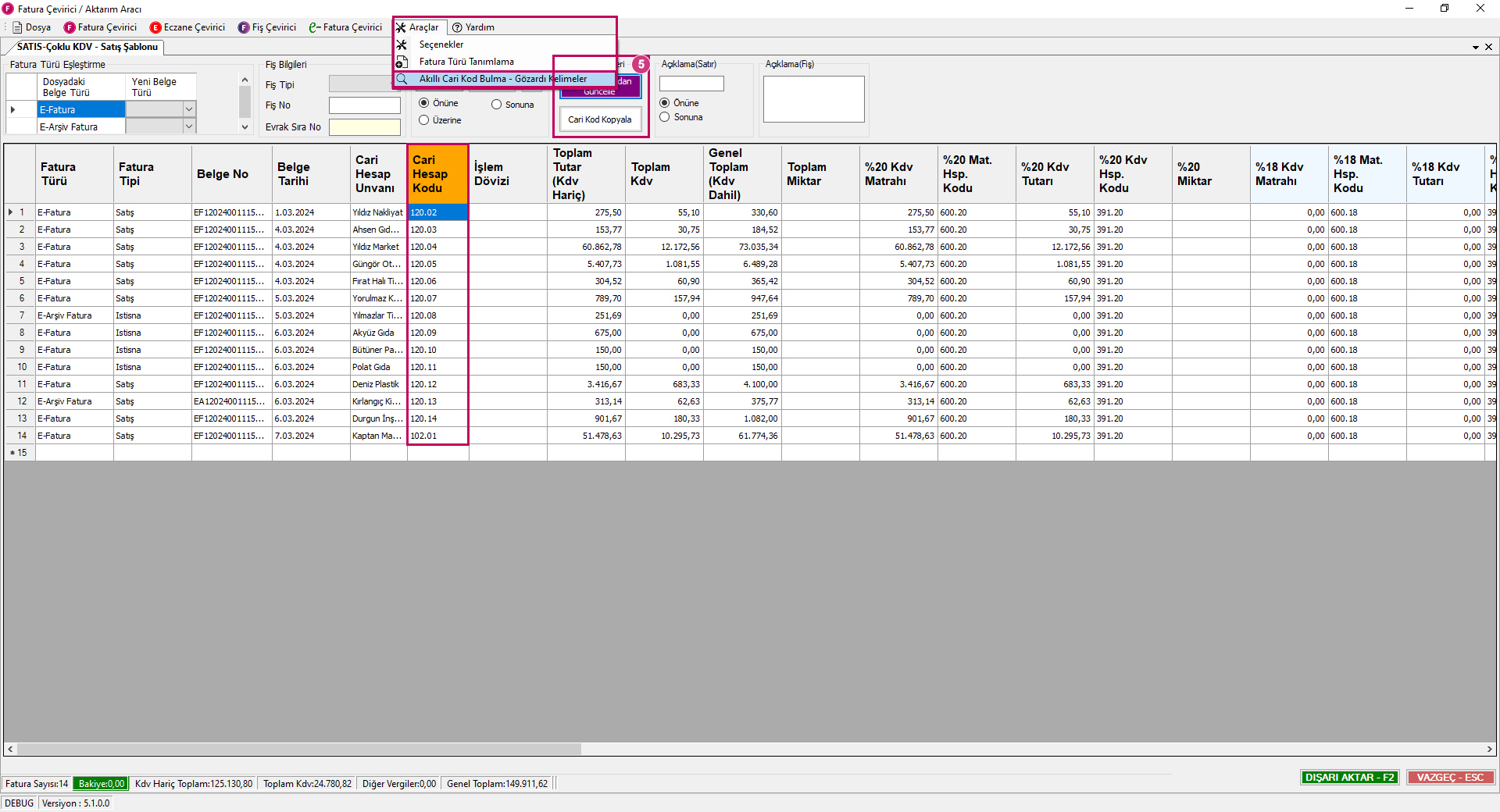Open Yeni Belge Türü dropdown for E-Arşiv Fatura
This screenshot has height=812, width=1500.
pyautogui.click(x=188, y=126)
